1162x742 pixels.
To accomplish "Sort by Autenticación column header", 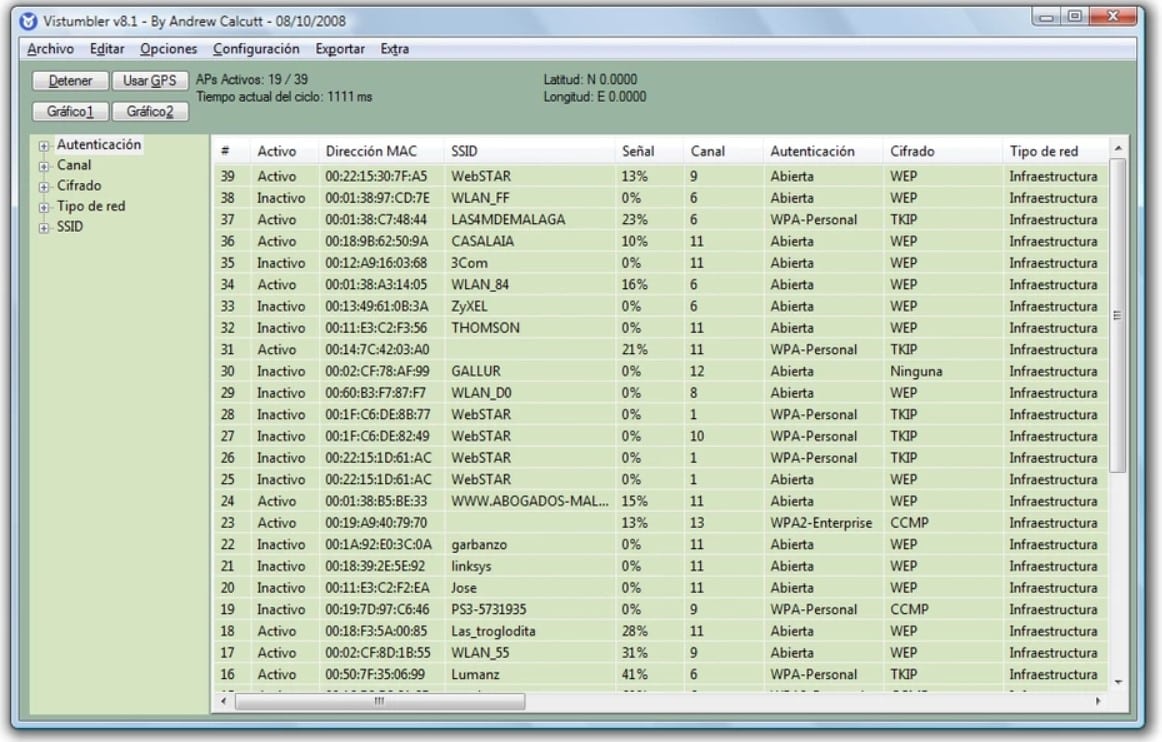I will 823,151.
